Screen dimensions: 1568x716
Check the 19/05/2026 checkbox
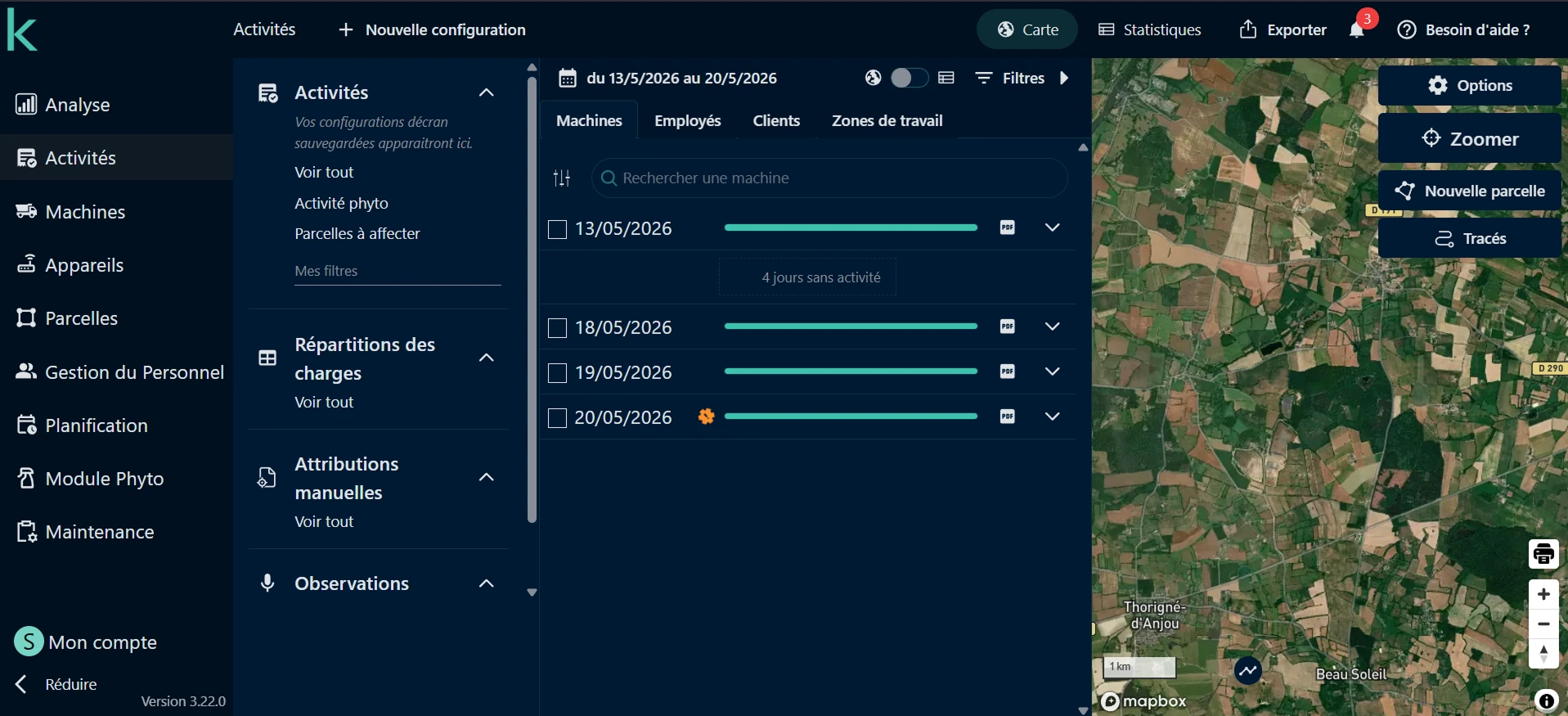click(557, 373)
